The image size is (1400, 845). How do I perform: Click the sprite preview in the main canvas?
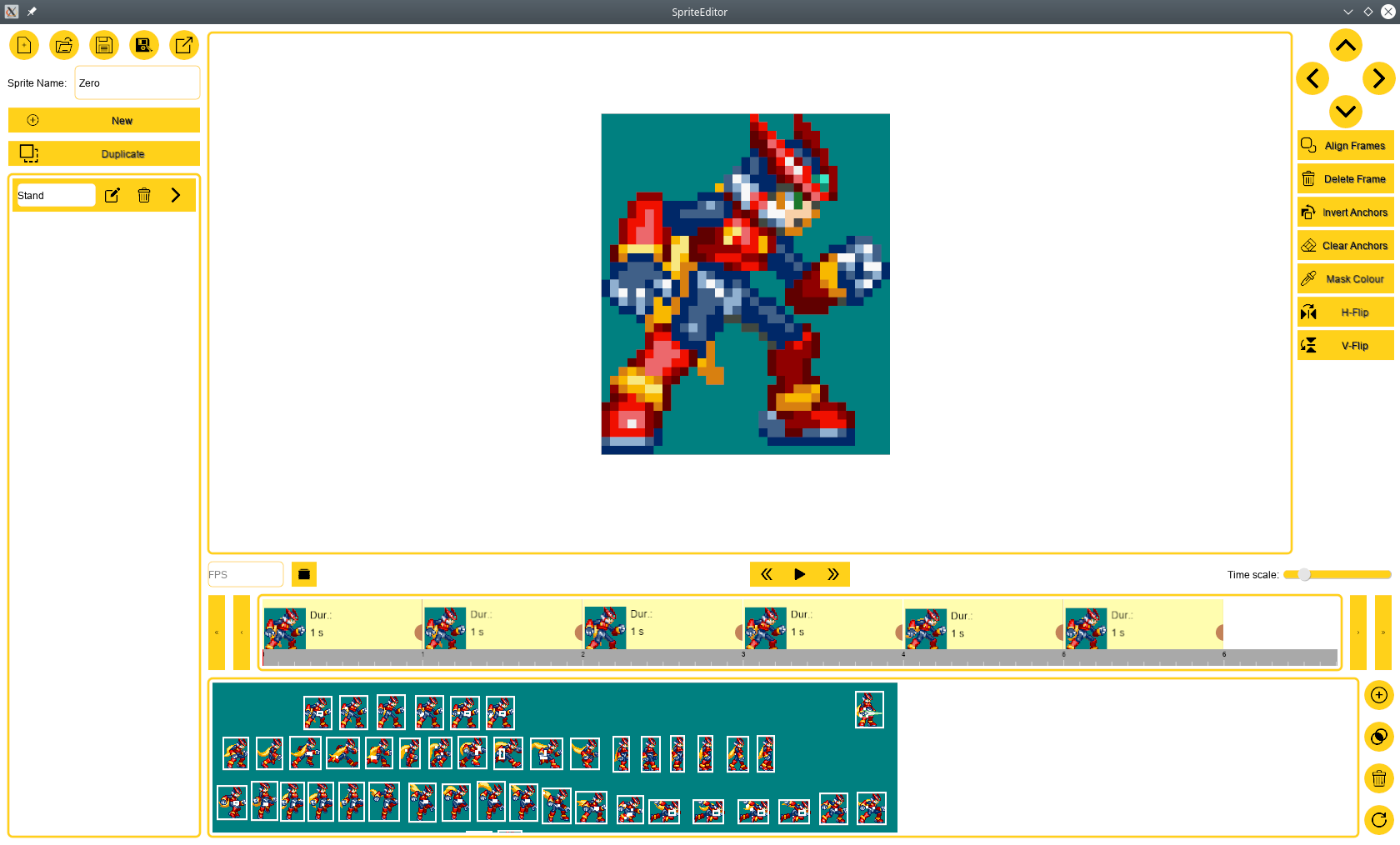[x=746, y=284]
